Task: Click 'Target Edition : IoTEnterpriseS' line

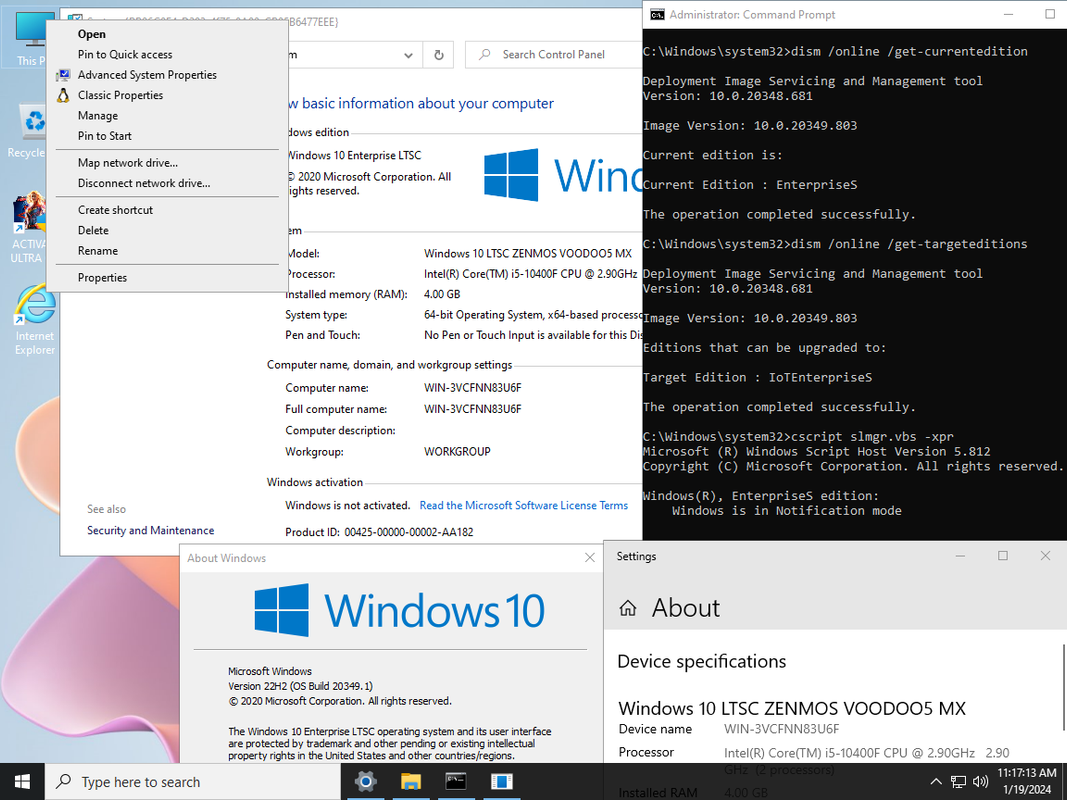Action: pyautogui.click(x=757, y=378)
